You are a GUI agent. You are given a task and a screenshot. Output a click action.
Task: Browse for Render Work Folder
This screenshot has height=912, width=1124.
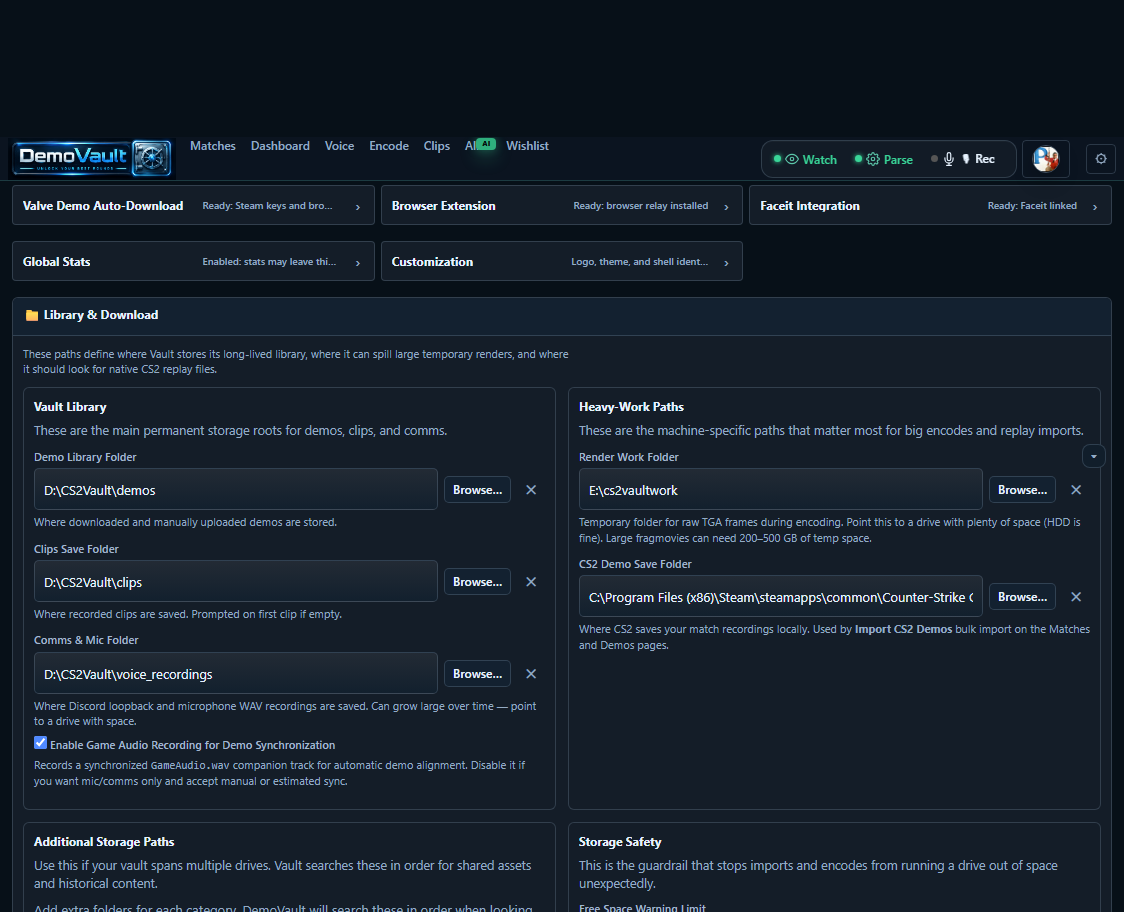pos(1022,490)
